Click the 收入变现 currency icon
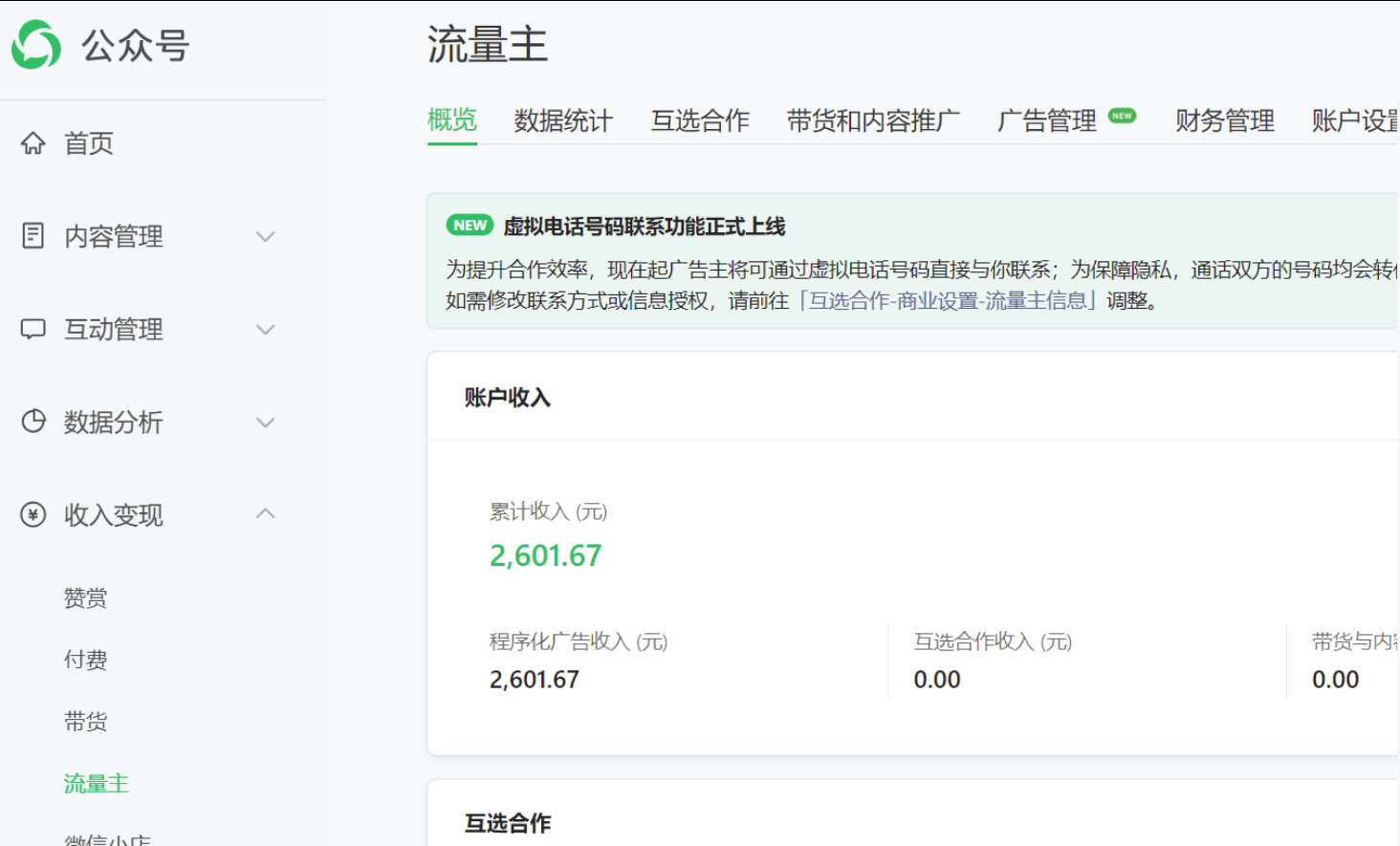Image resolution: width=1400 pixels, height=846 pixels. coord(34,514)
